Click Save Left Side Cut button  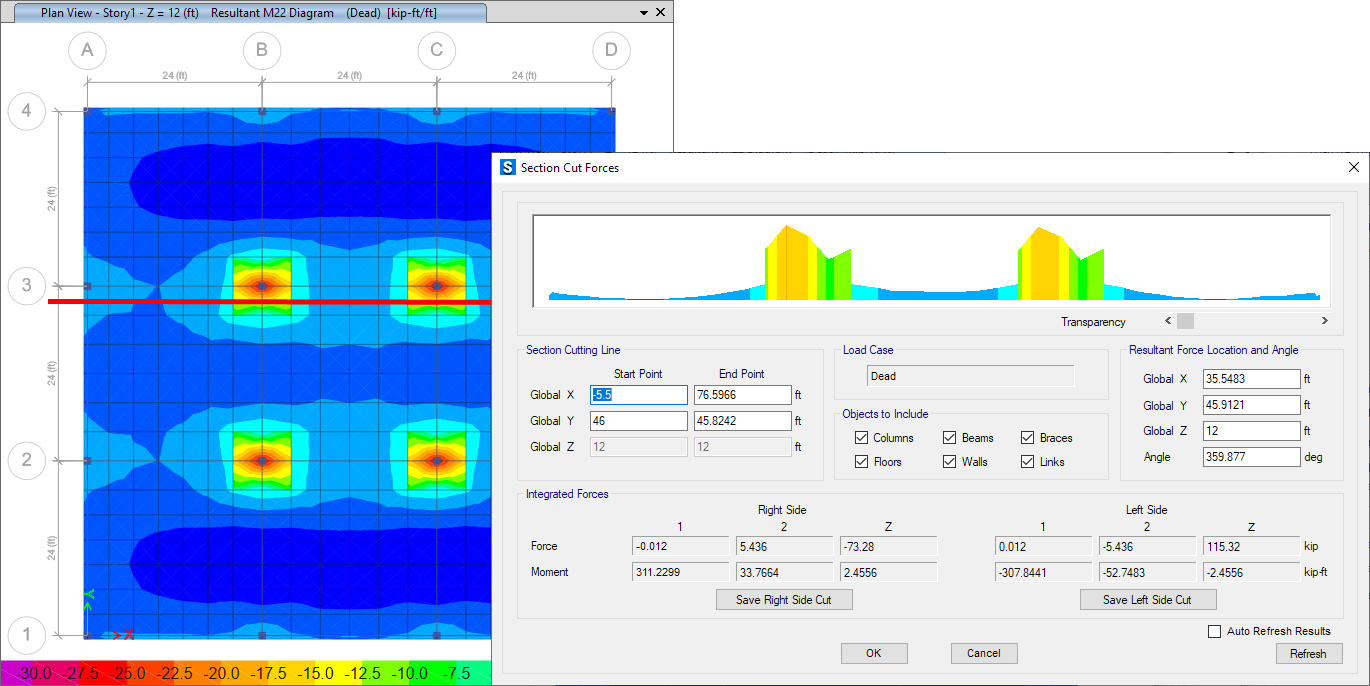[1147, 599]
